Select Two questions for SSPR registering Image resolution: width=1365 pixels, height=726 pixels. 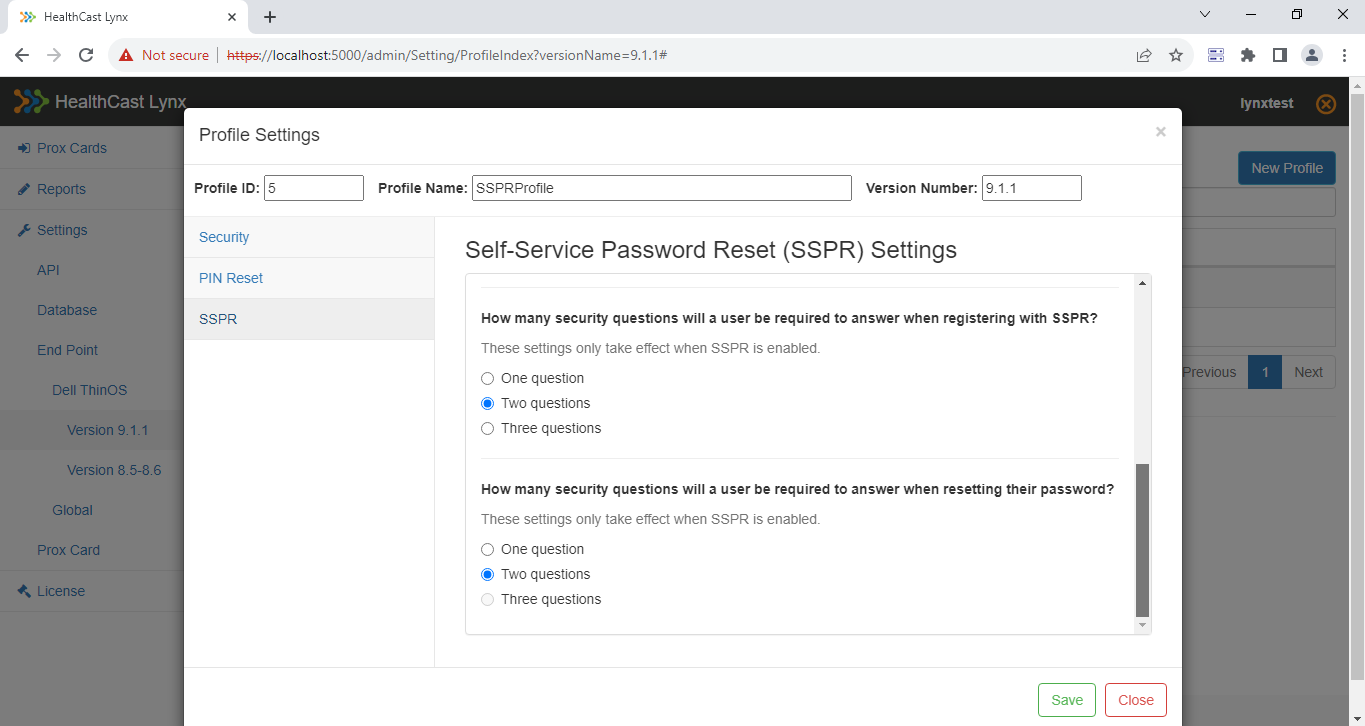click(x=488, y=404)
